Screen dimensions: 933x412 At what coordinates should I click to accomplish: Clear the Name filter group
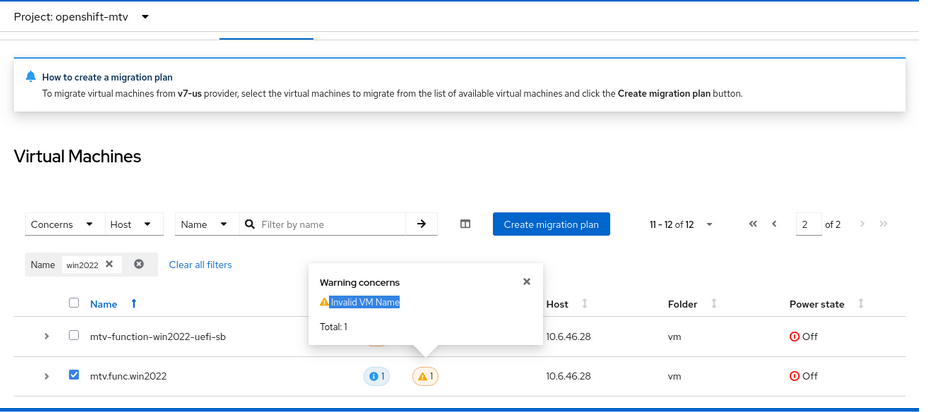139,264
